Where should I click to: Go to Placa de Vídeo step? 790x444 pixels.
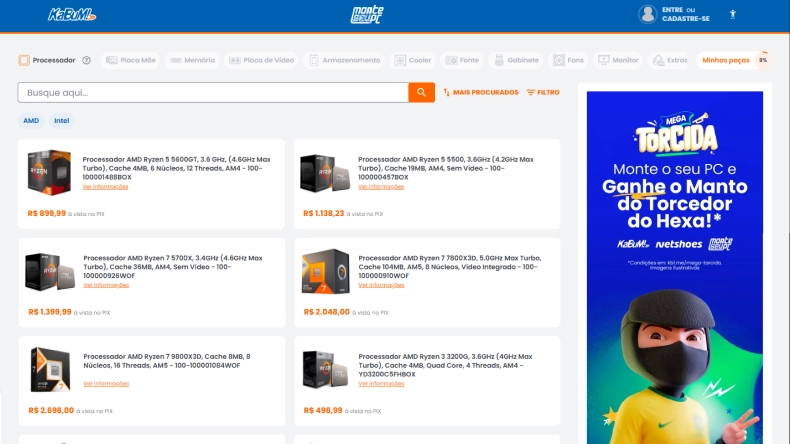click(x=261, y=60)
